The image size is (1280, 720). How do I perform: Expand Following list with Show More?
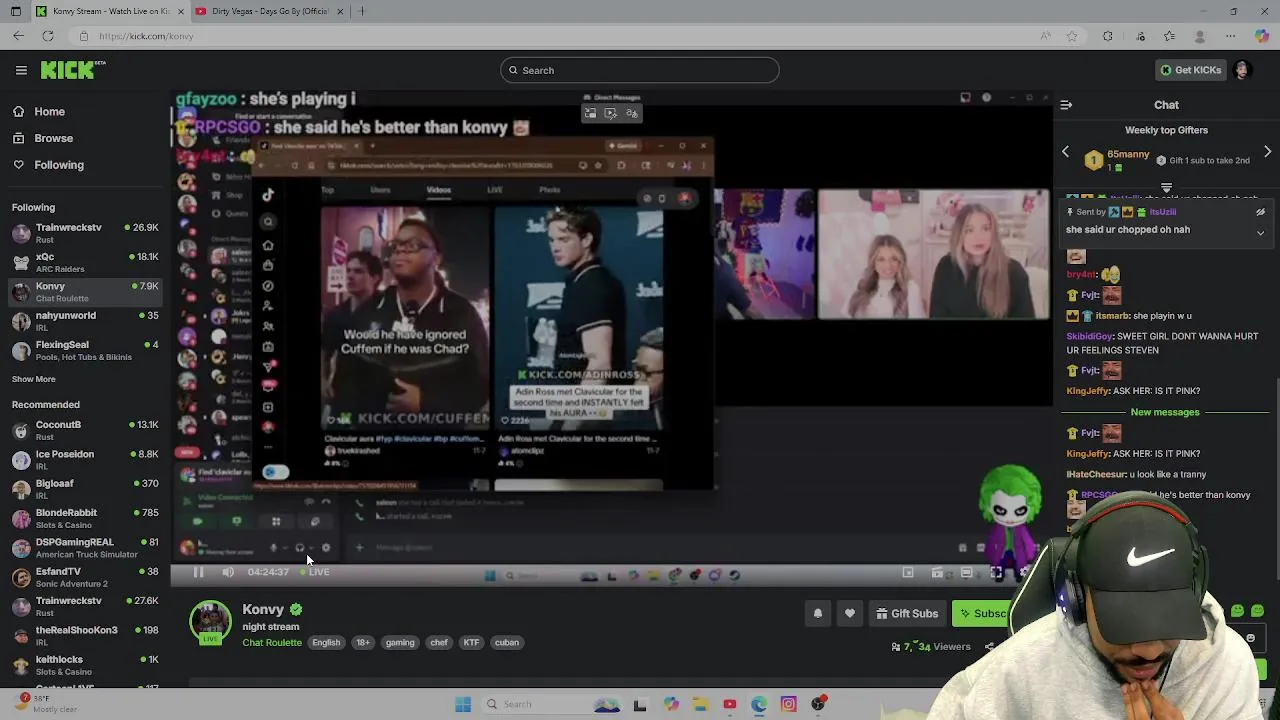[x=34, y=379]
